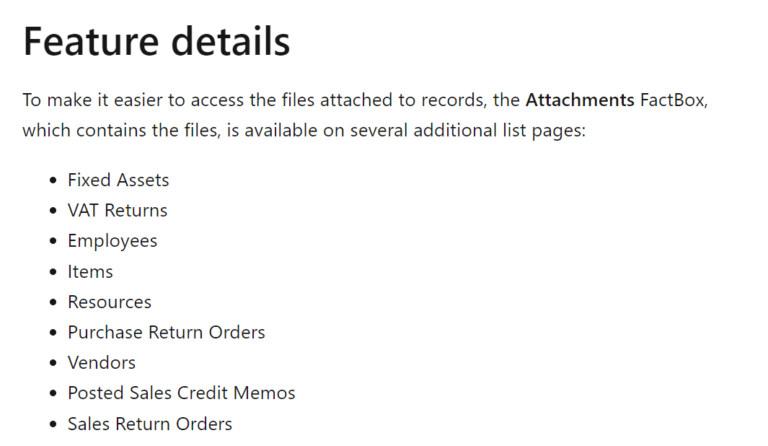This screenshot has height=446, width=768.
Task: Select "Sales Return Orders" list item
Action: (x=149, y=424)
